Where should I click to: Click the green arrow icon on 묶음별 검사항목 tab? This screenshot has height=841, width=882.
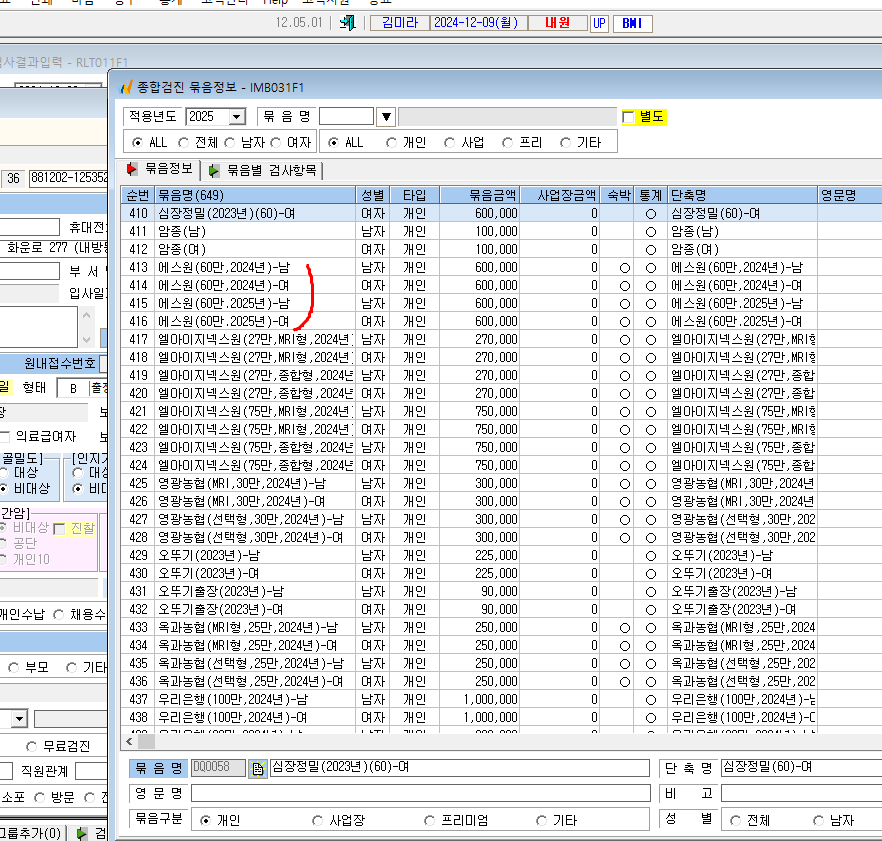(214, 170)
